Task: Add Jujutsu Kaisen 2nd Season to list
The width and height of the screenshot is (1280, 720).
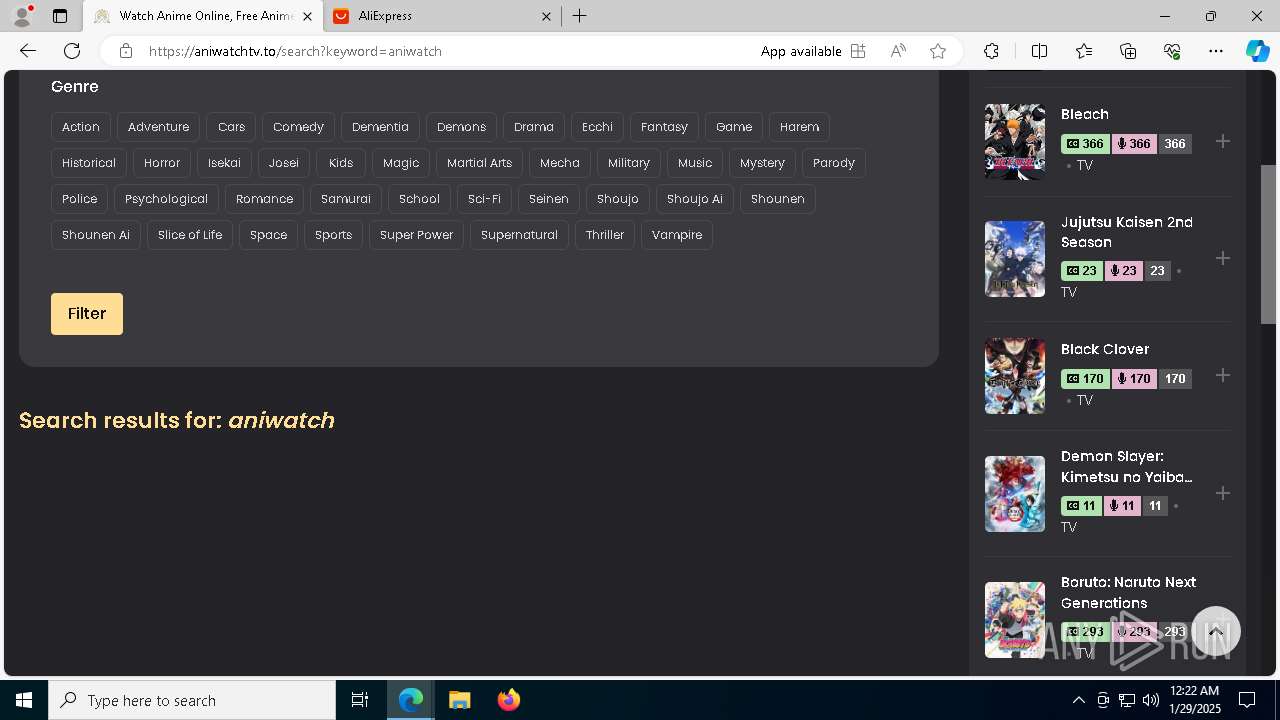Action: [1222, 258]
